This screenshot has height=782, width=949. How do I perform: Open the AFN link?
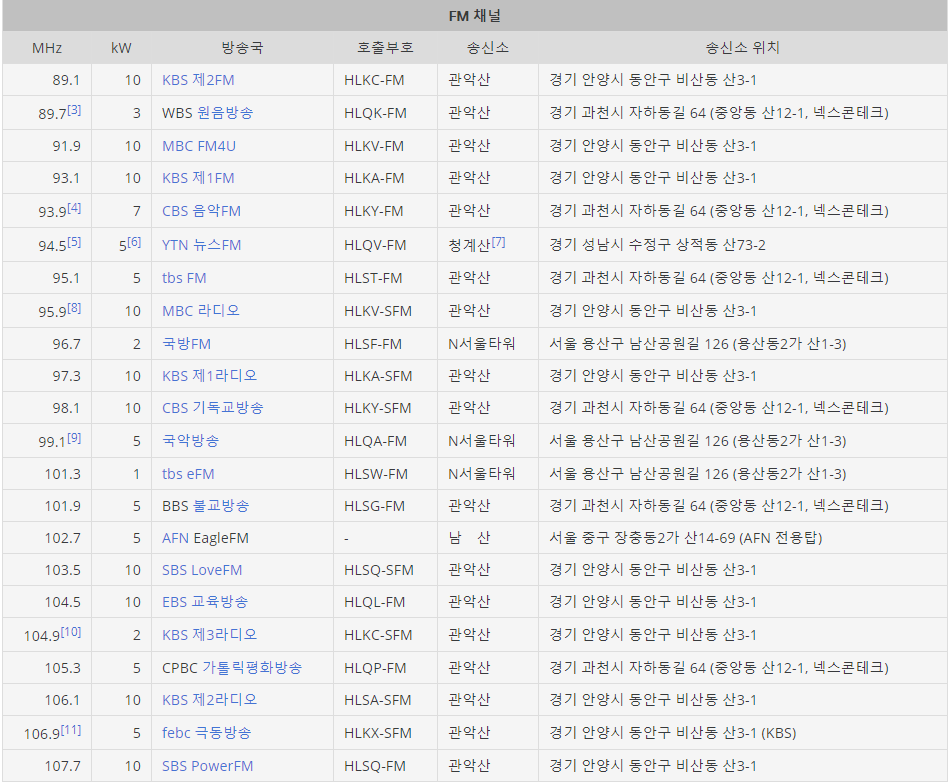[176, 538]
